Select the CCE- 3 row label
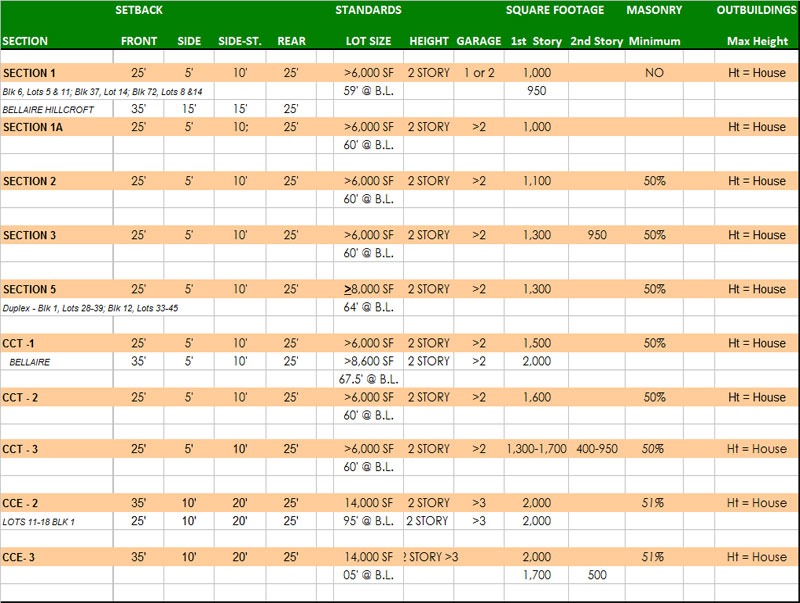 (x=18, y=558)
